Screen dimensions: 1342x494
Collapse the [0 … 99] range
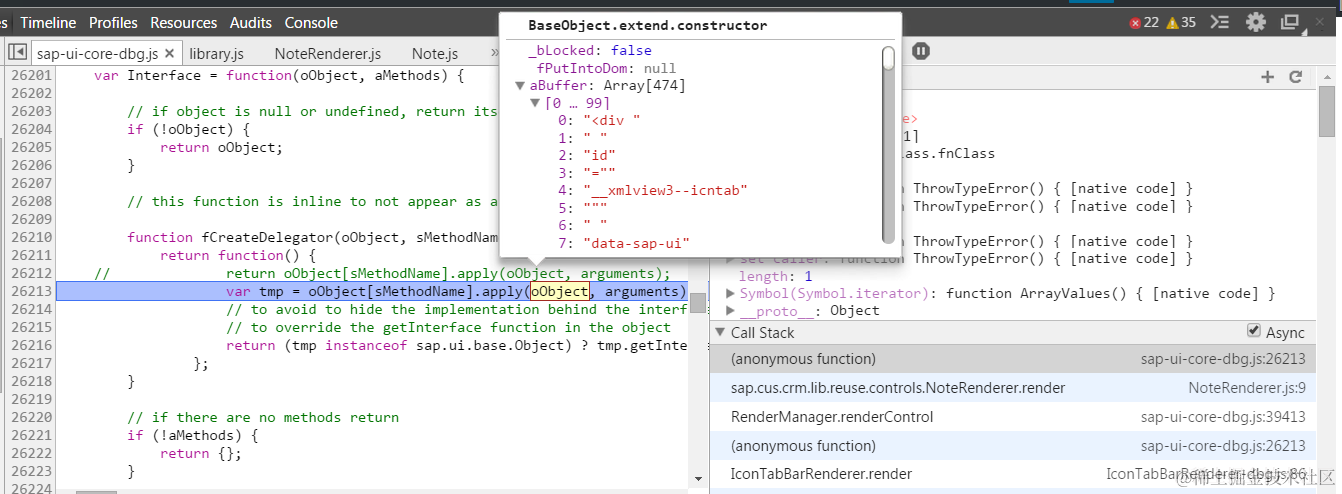pos(537,103)
